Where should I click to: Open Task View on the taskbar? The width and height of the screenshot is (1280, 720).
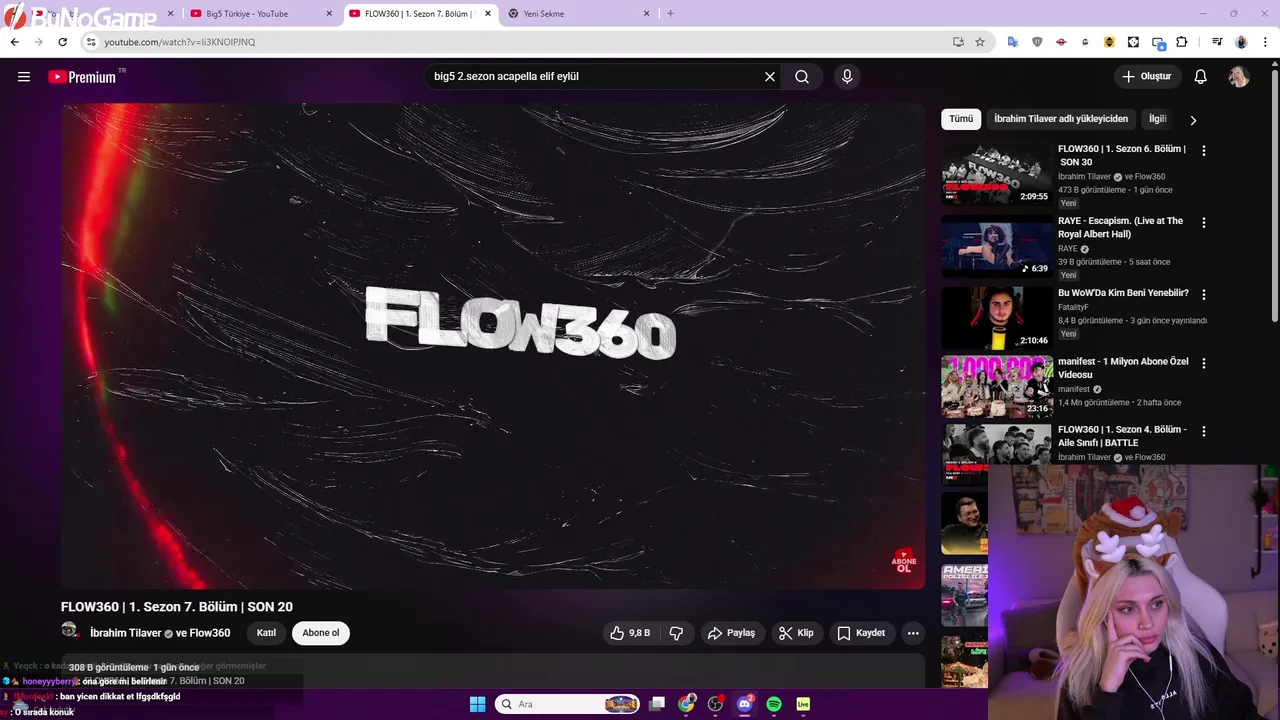point(657,704)
